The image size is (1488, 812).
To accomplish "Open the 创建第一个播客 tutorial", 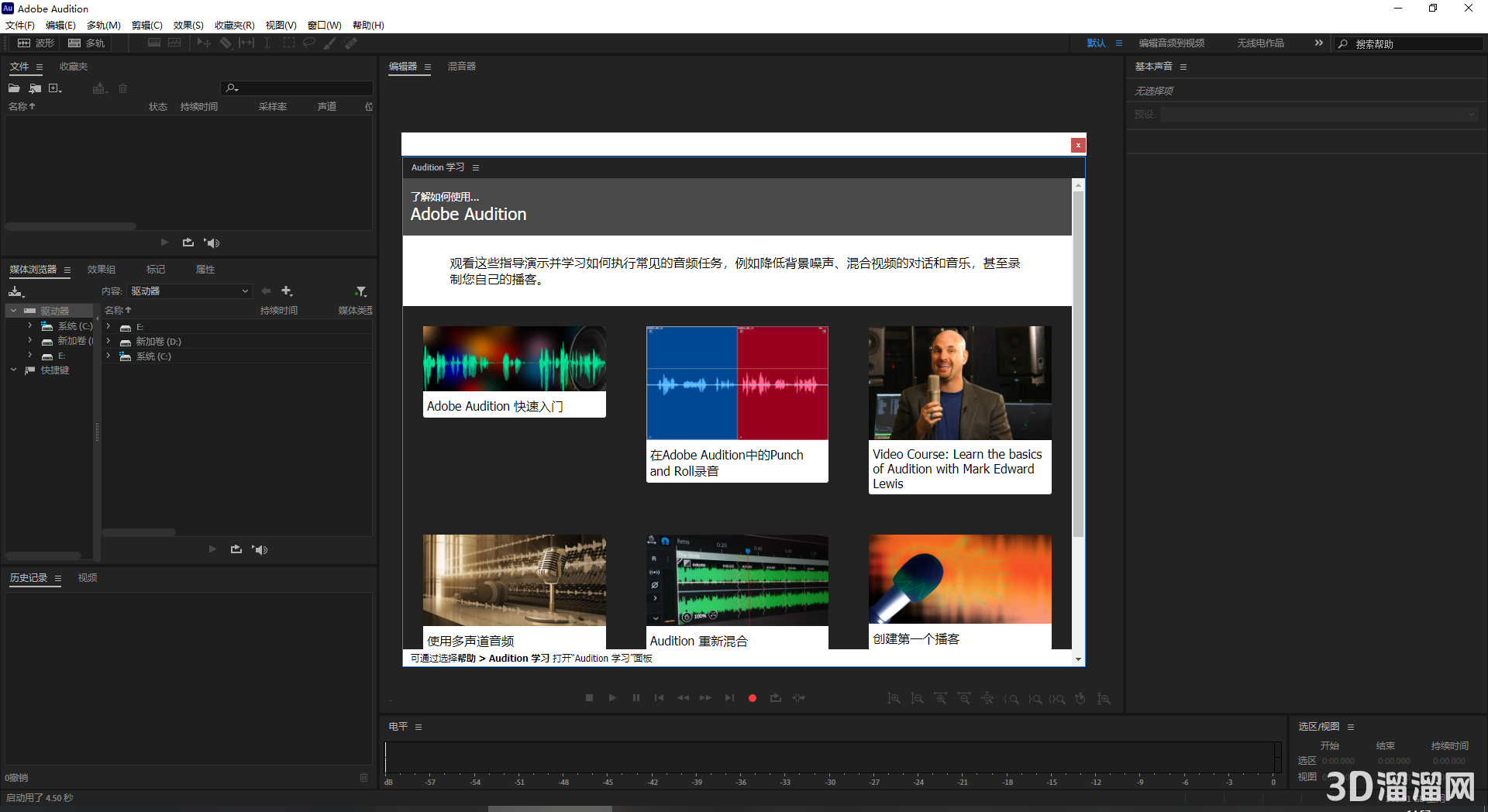I will [959, 591].
